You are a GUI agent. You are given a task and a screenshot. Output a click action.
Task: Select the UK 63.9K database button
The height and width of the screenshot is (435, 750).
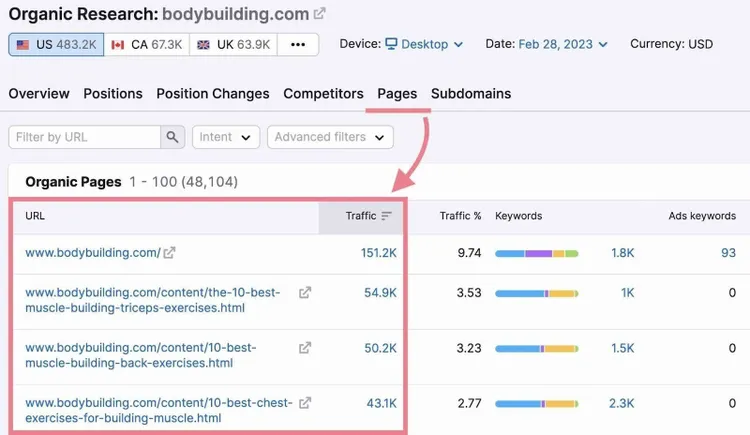coord(233,45)
